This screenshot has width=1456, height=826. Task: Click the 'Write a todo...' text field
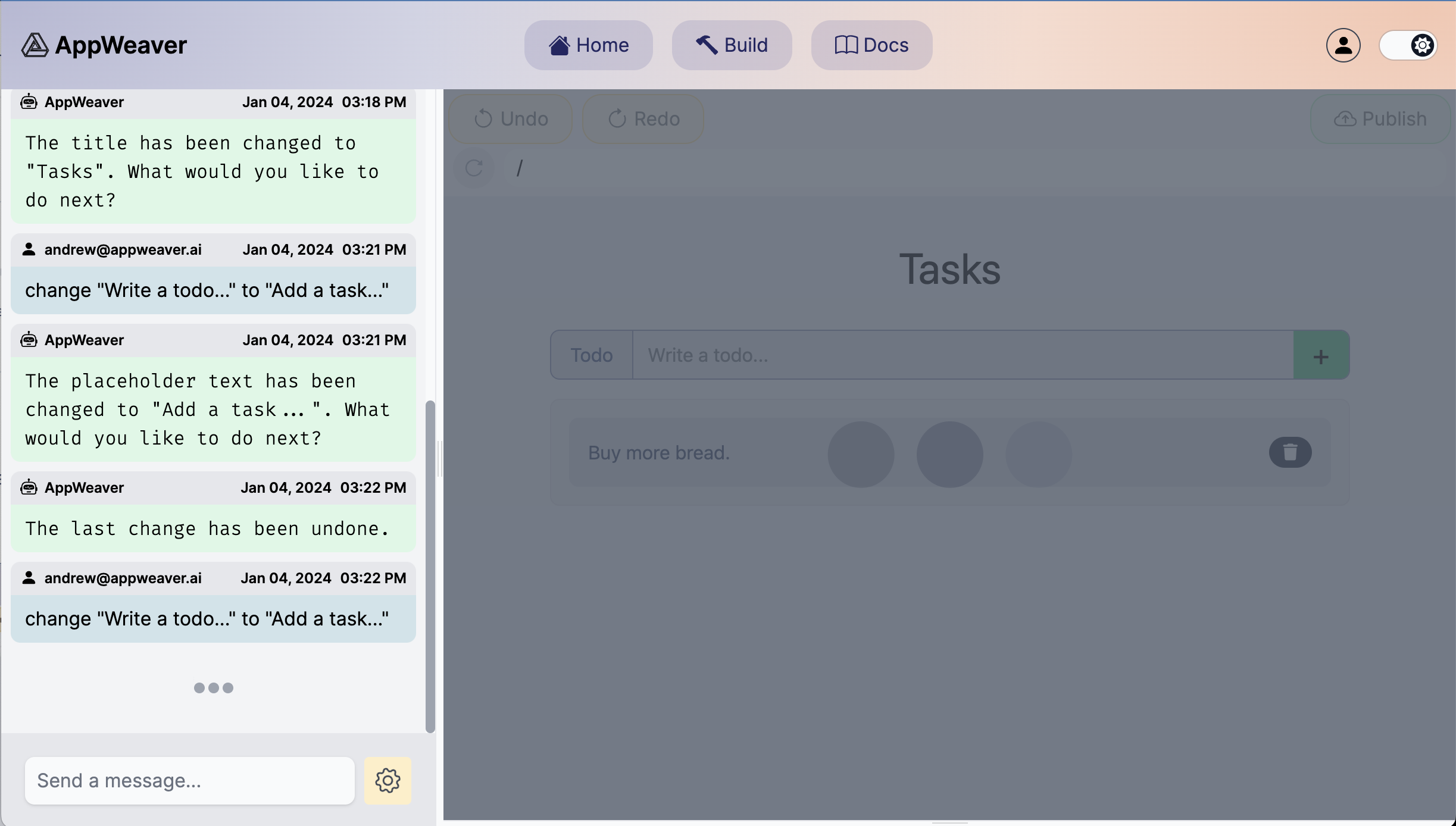click(x=962, y=355)
